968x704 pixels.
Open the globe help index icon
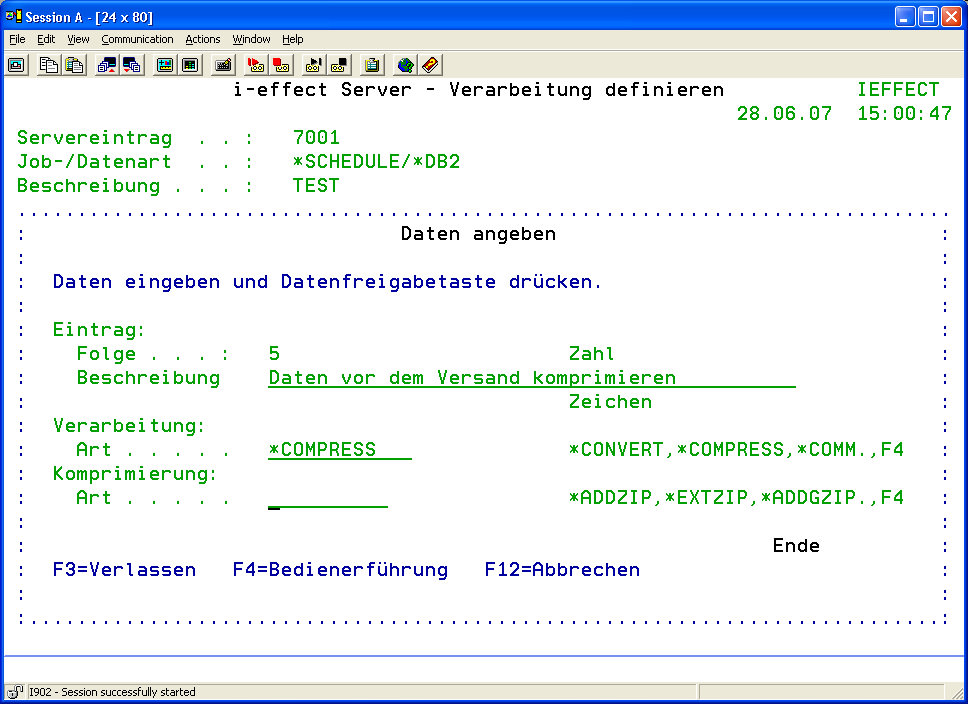point(405,65)
